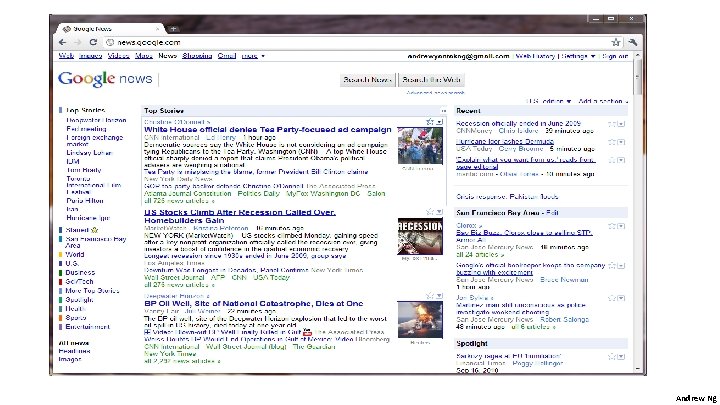Open options arrow for Hurricane Igor Bermuda item
This screenshot has width=720, height=405.
coord(621,142)
